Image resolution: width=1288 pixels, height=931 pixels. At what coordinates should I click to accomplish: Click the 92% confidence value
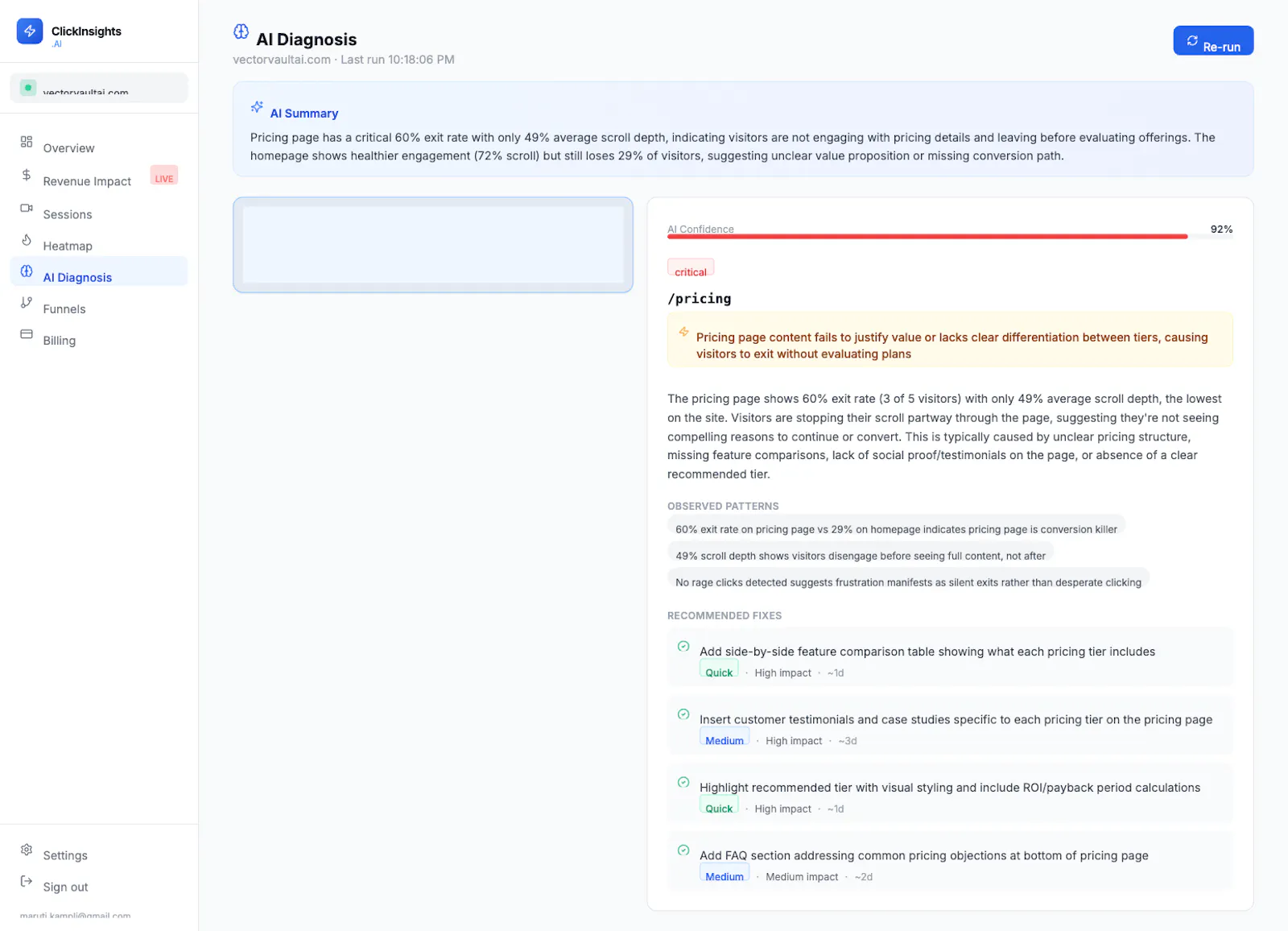[x=1221, y=230]
